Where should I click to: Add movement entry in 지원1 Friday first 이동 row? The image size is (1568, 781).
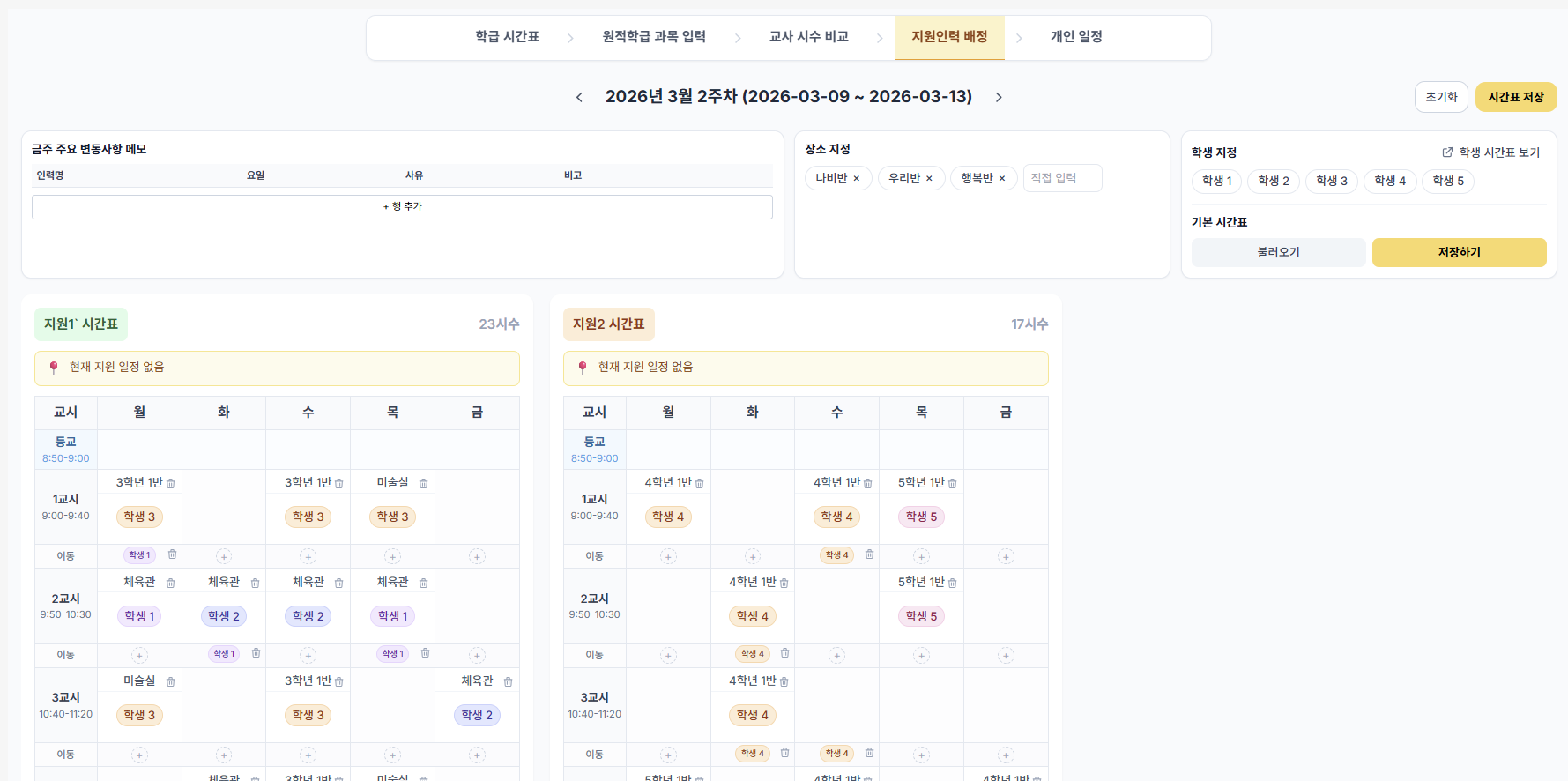click(477, 556)
